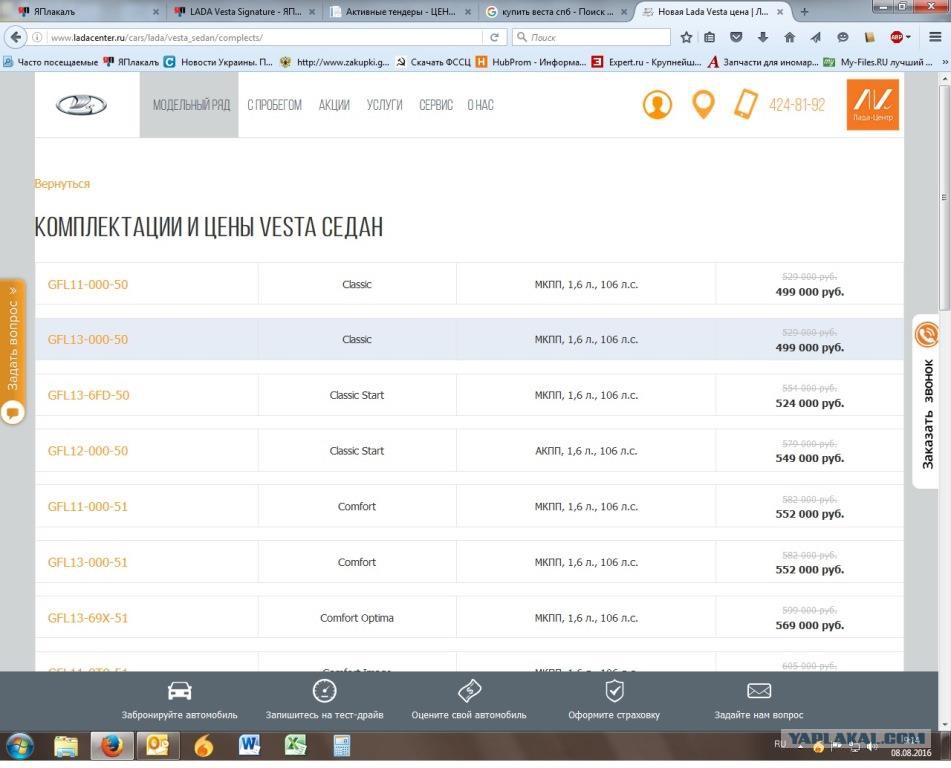The image size is (951, 768).
Task: Open the Adblock Plus icon
Action: (897, 38)
